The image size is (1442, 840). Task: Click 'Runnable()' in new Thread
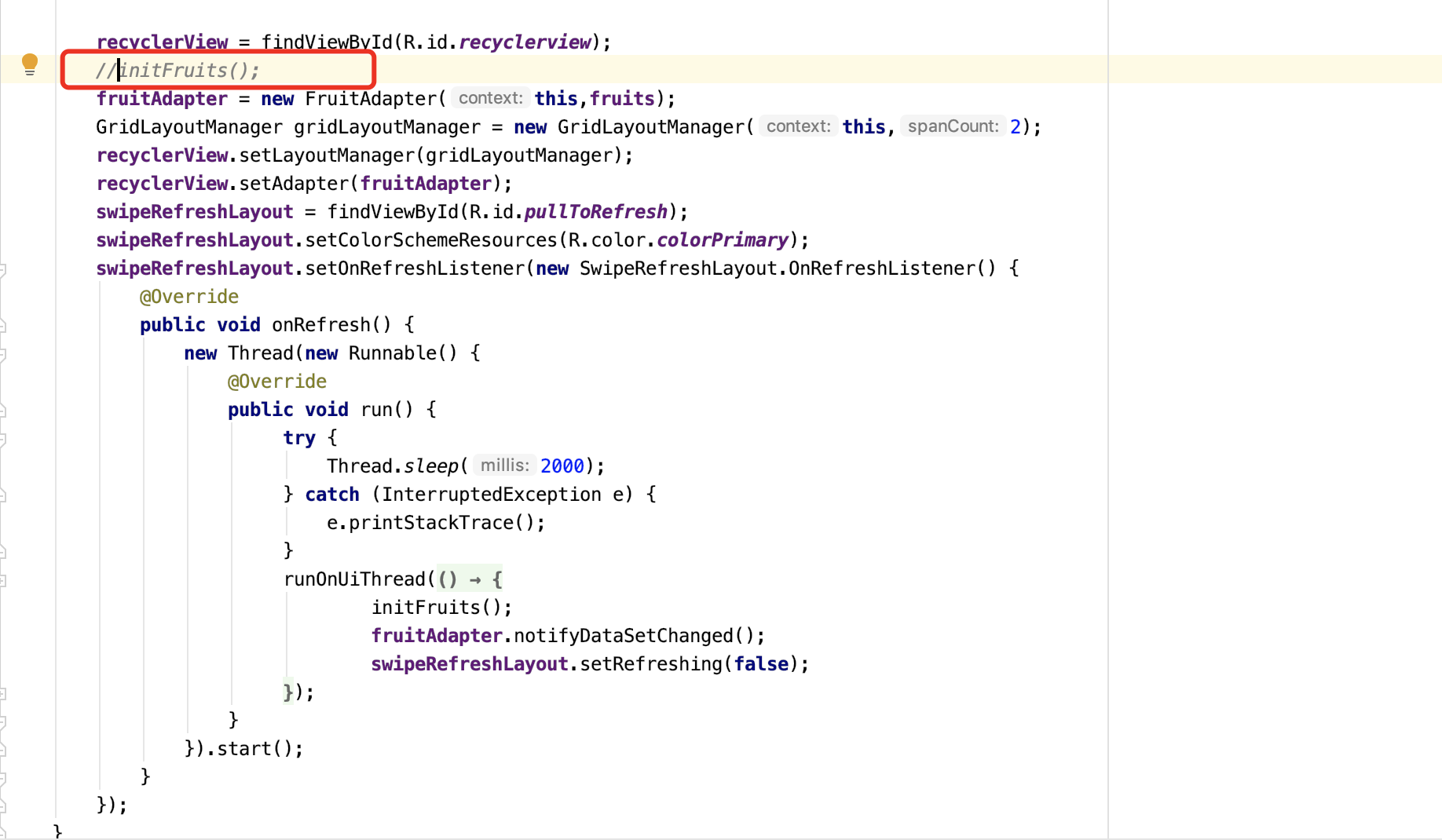pos(403,353)
